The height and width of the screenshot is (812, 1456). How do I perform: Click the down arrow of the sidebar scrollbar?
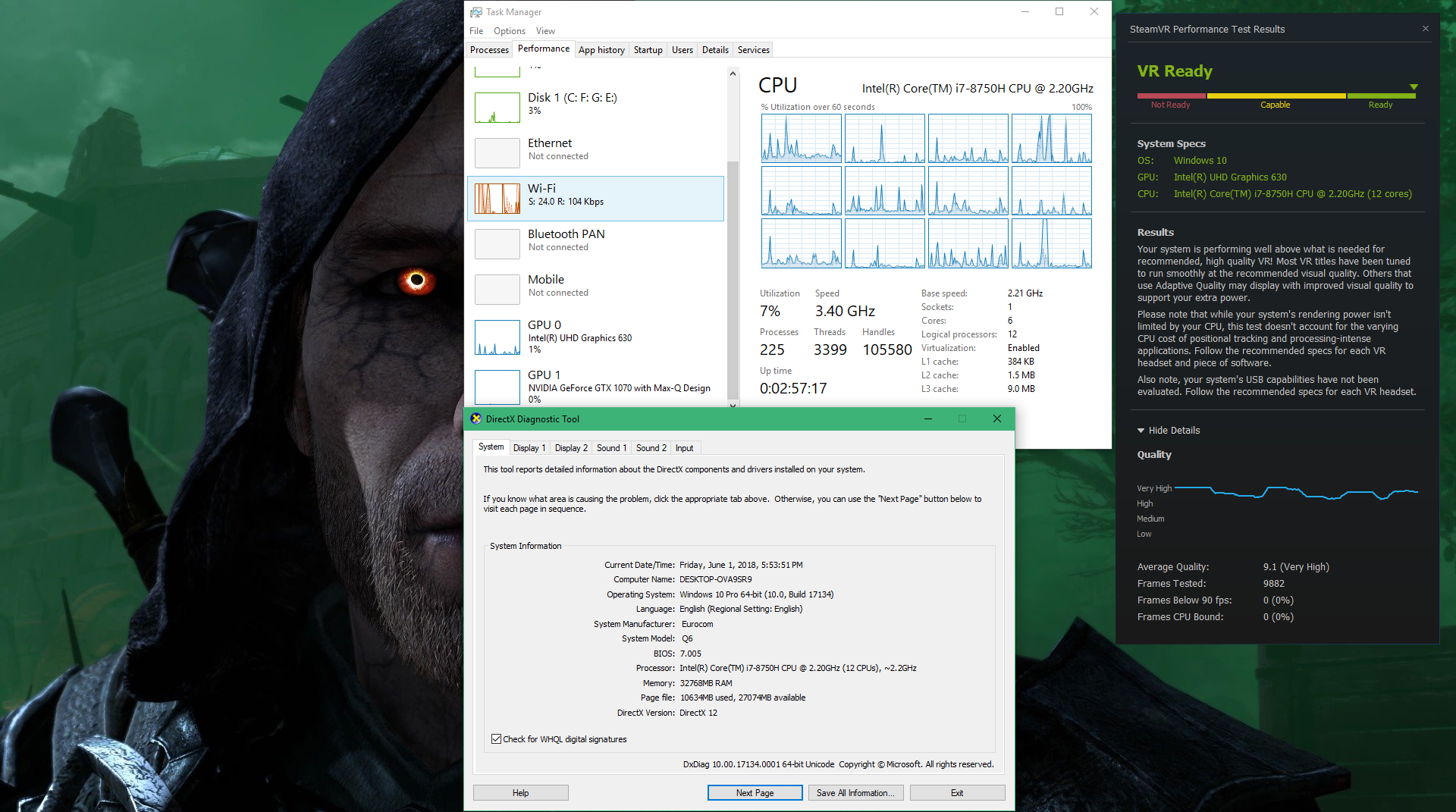tap(733, 404)
